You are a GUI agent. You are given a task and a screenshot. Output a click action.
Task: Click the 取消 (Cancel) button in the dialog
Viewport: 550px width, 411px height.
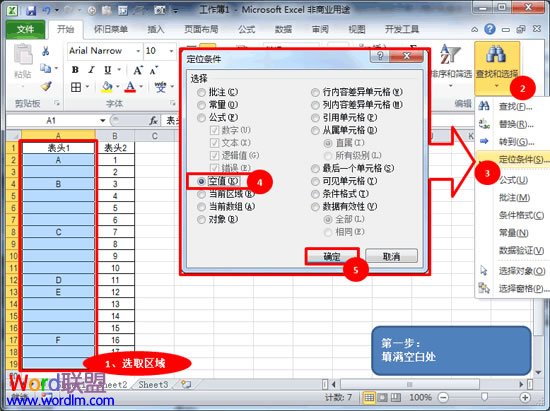pyautogui.click(x=391, y=256)
